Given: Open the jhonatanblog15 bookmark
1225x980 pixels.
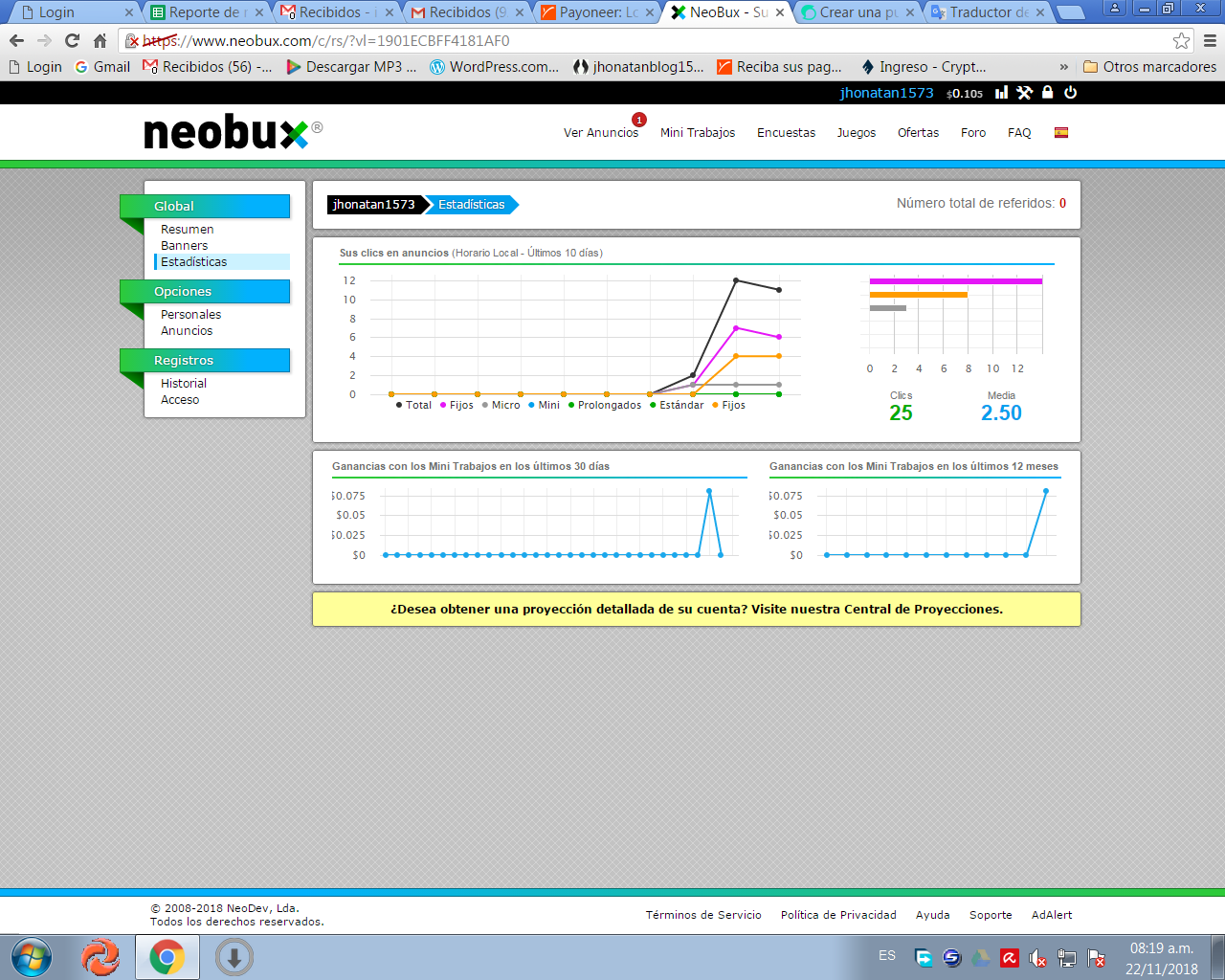Looking at the screenshot, I should [x=638, y=67].
